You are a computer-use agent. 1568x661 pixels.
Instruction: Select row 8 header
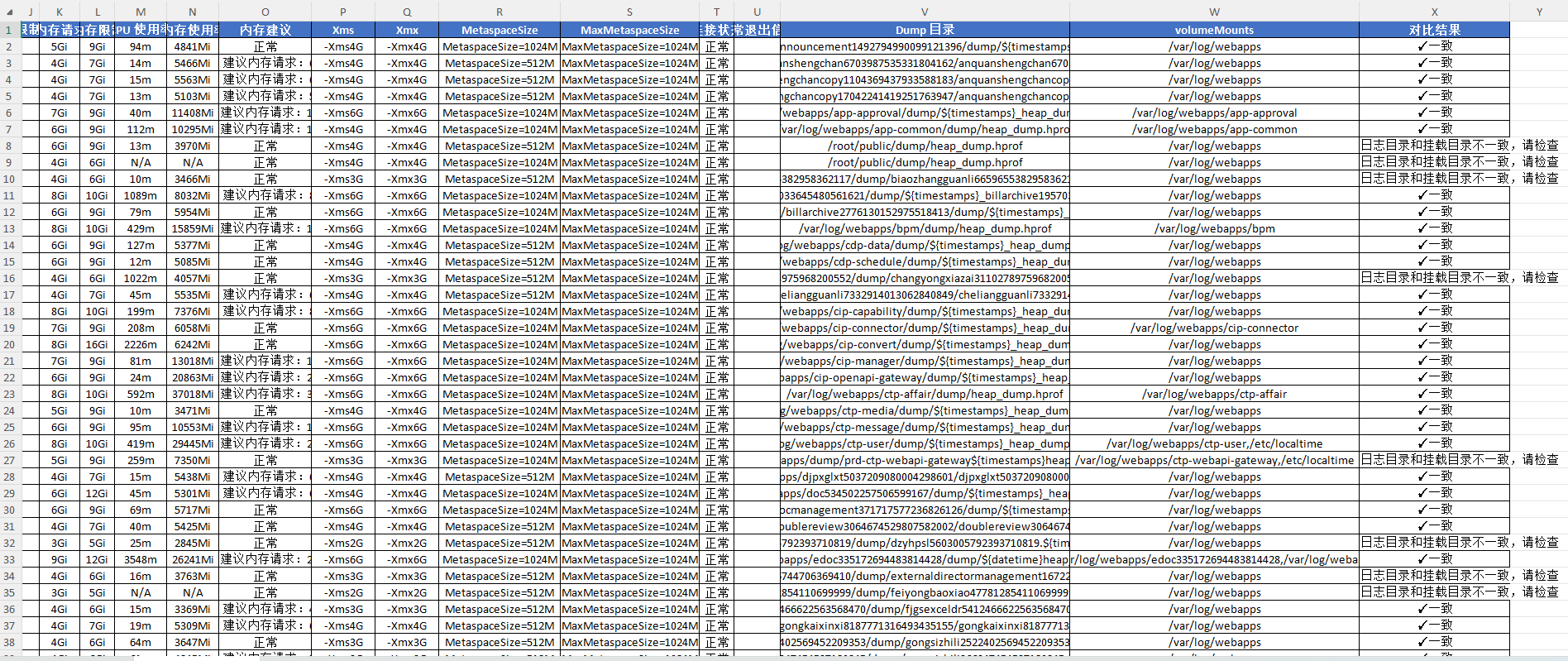point(9,146)
